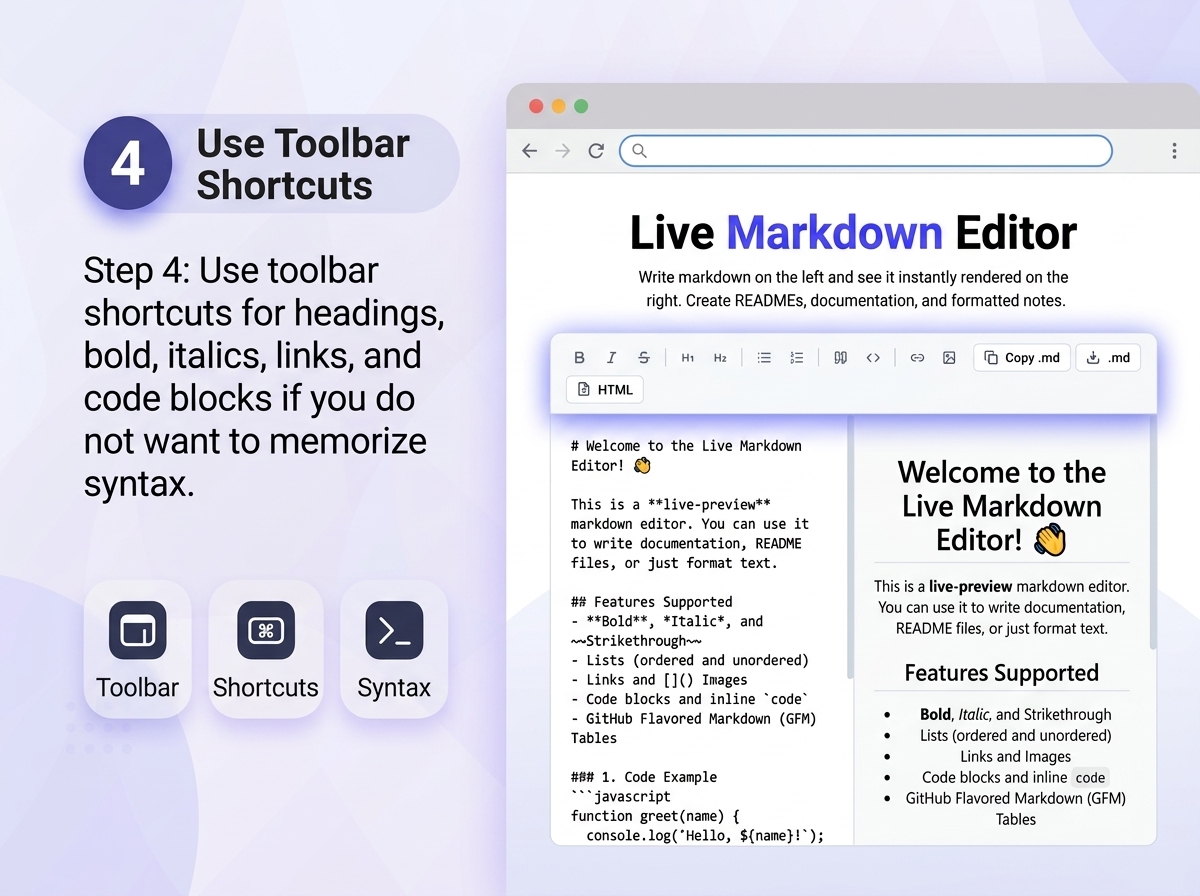
Task: Click "GitHub Flavored Markdown (GFM)" in the preview
Action: pyautogui.click(x=1016, y=798)
